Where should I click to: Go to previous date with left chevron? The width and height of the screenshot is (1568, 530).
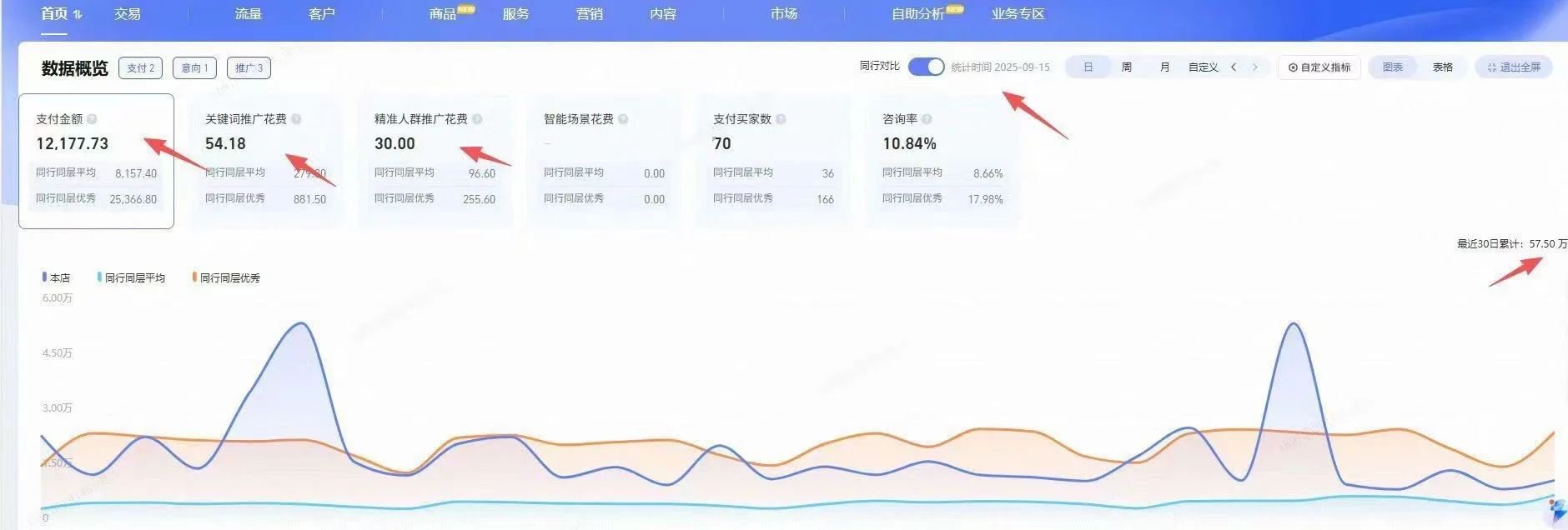pos(1234,67)
